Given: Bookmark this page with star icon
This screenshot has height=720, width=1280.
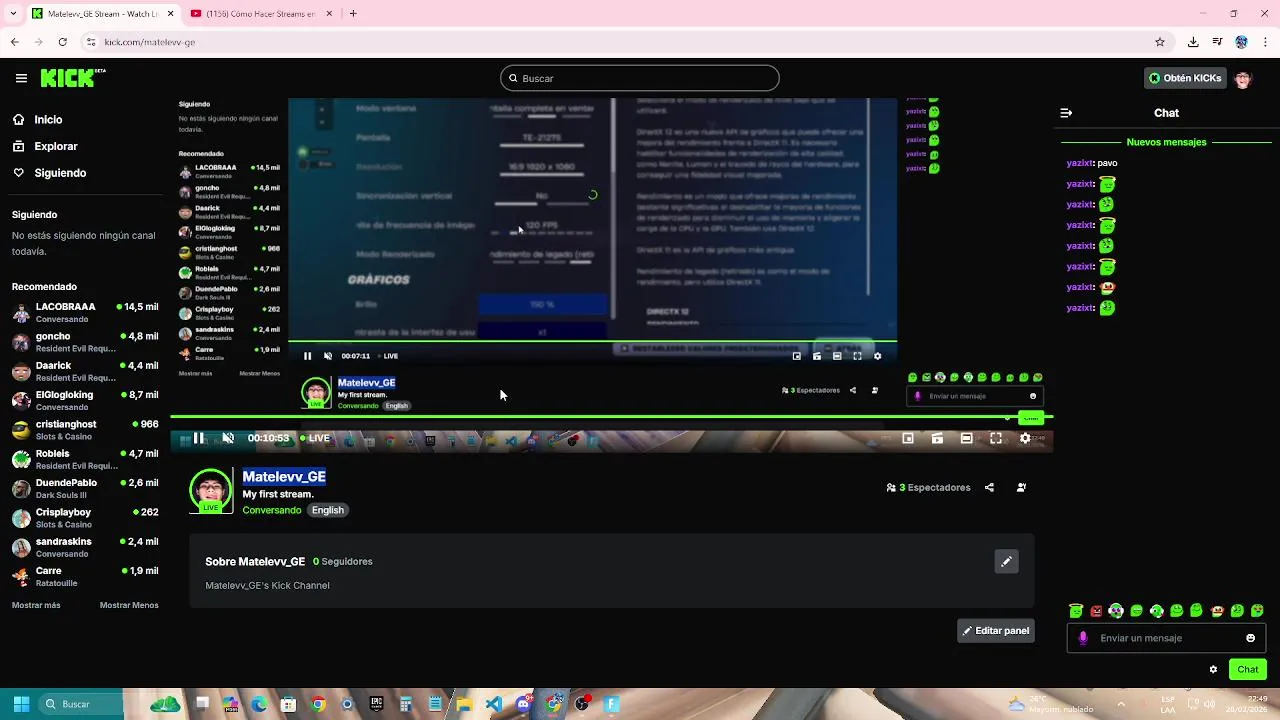Looking at the screenshot, I should pos(1160,42).
